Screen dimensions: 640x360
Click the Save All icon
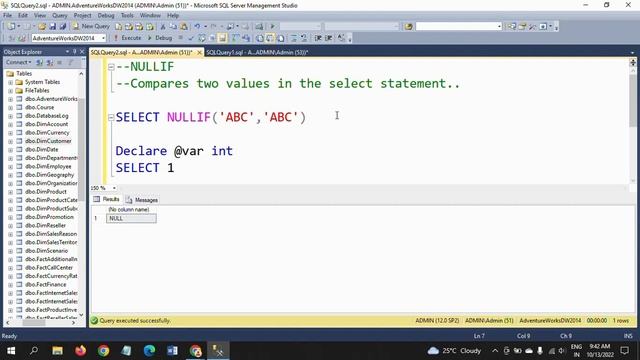(62, 27)
